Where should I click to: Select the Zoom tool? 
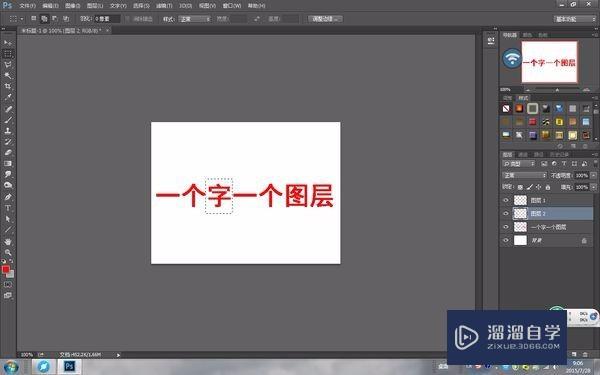point(8,253)
